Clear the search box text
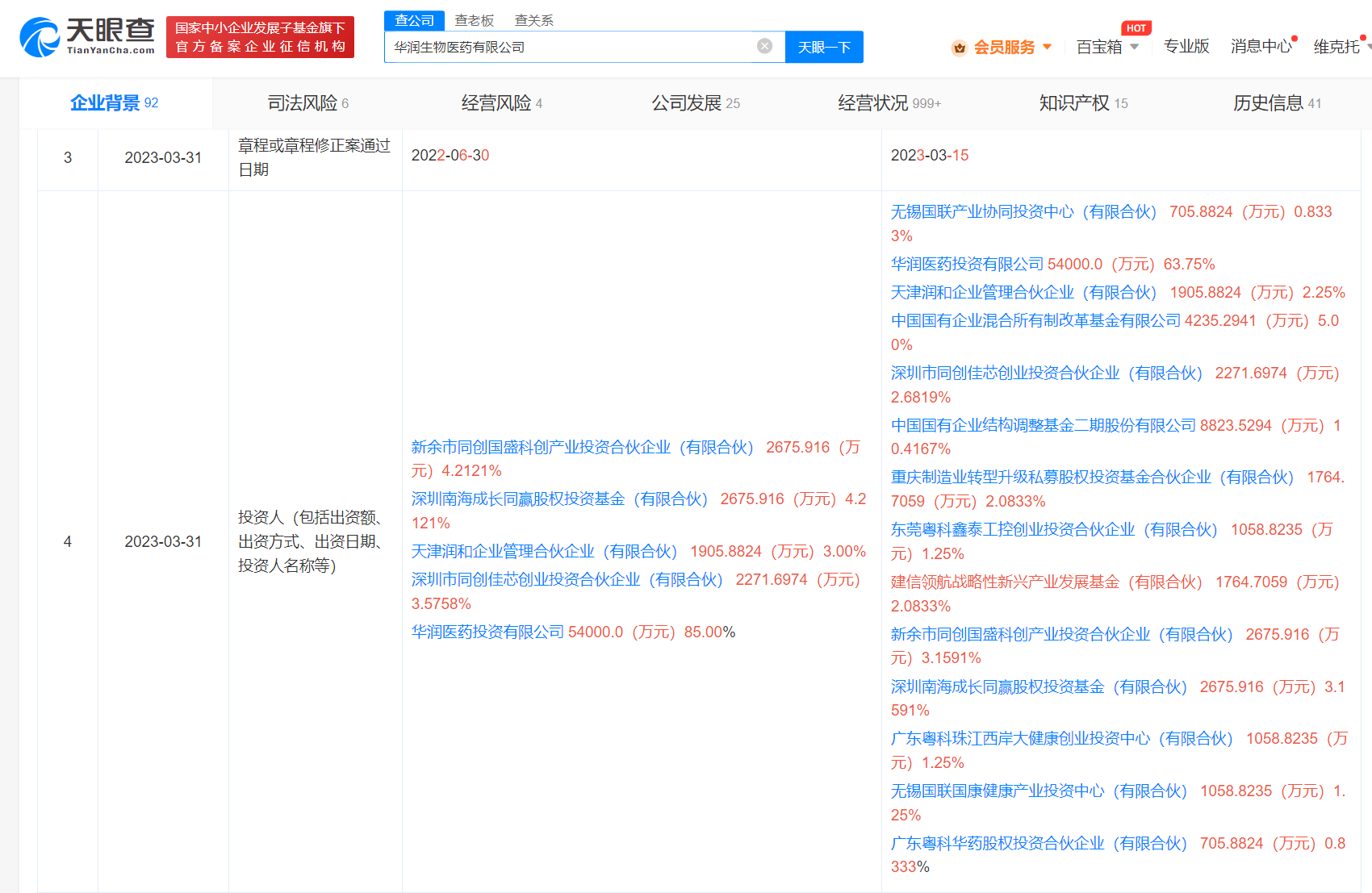 pos(764,46)
